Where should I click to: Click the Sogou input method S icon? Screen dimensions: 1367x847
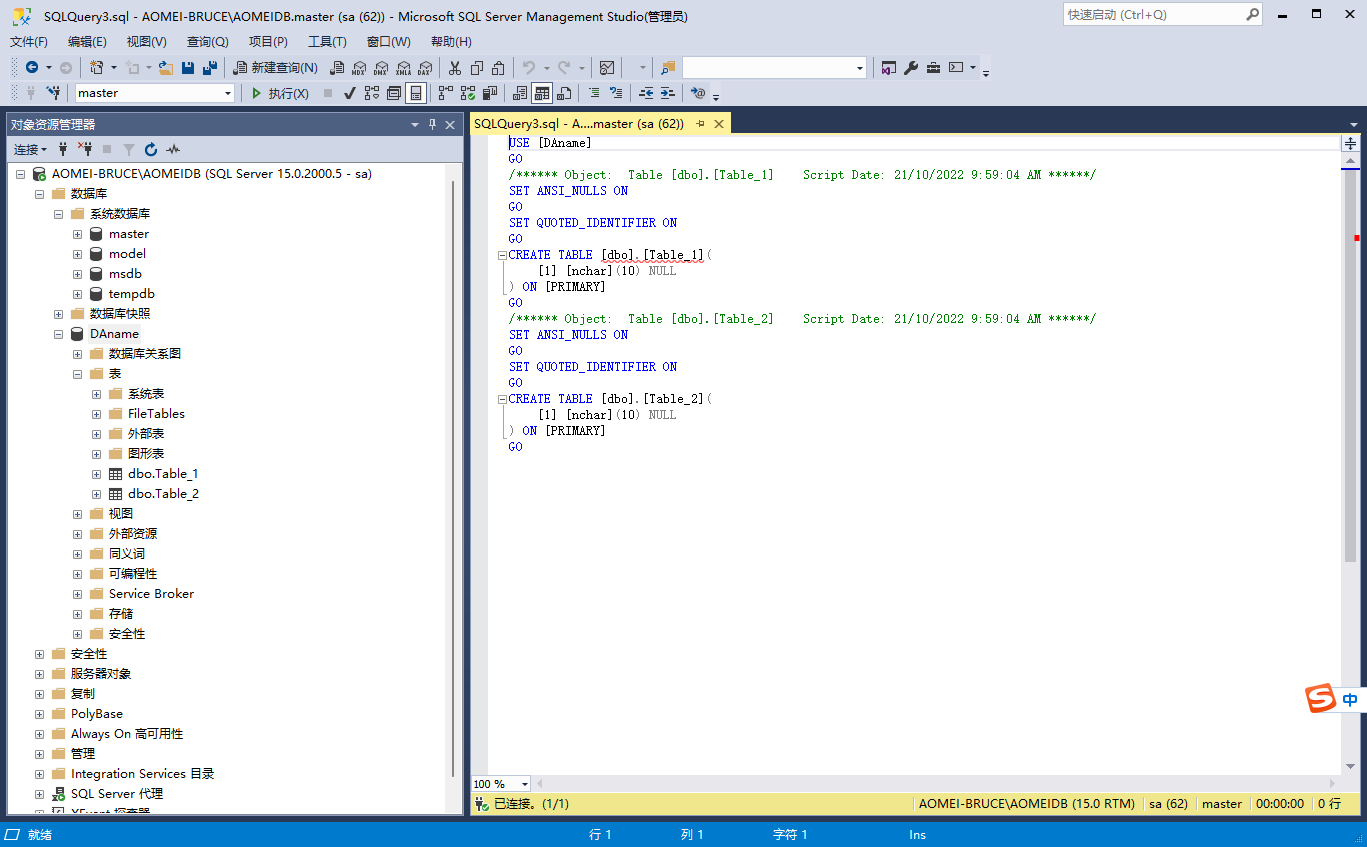[x=1321, y=699]
